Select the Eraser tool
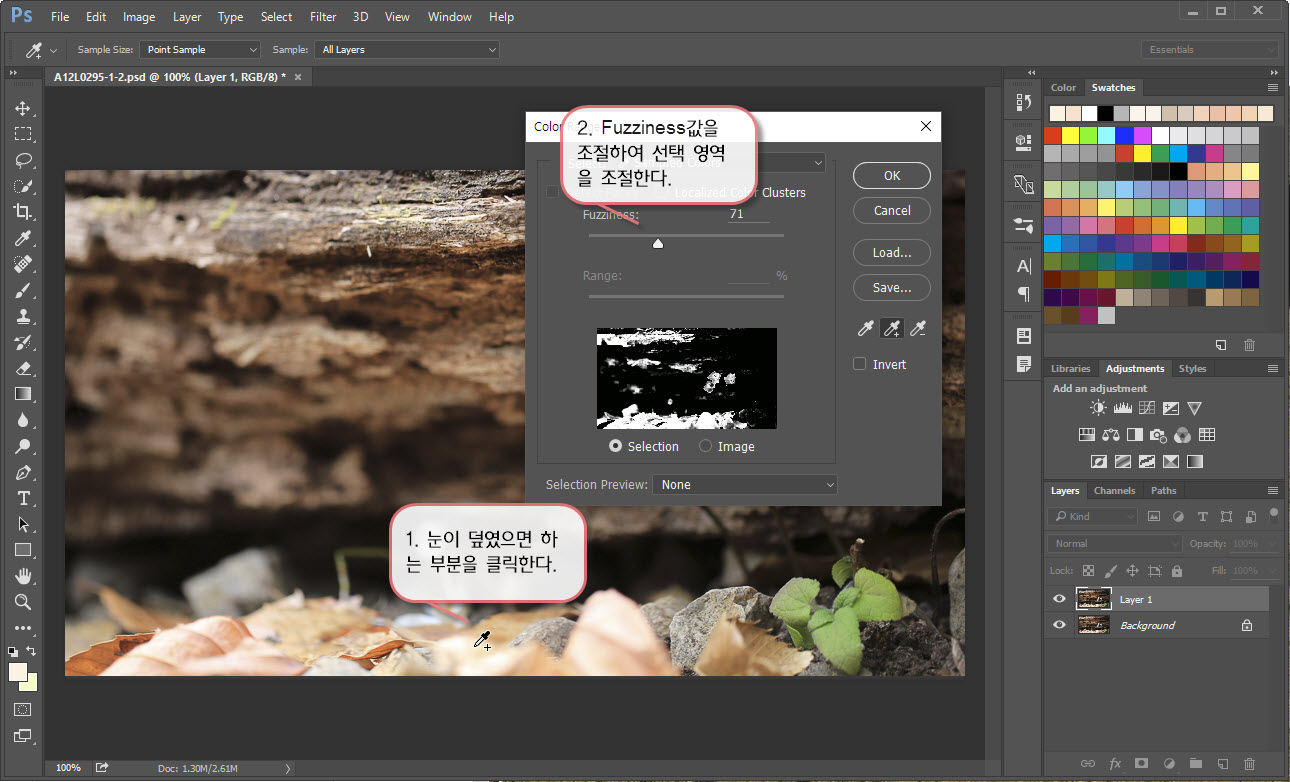The height and width of the screenshot is (782, 1290). tap(23, 368)
